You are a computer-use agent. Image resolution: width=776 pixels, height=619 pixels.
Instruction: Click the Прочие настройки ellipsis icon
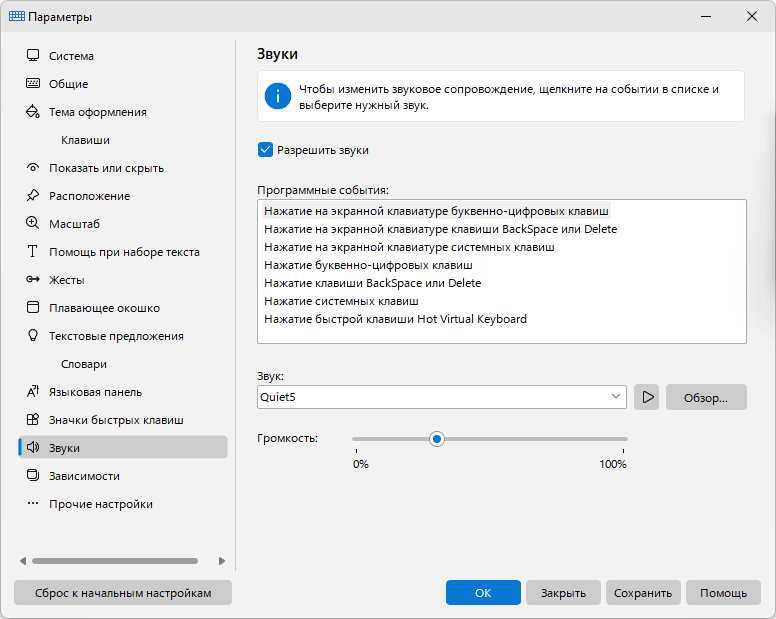pos(33,503)
